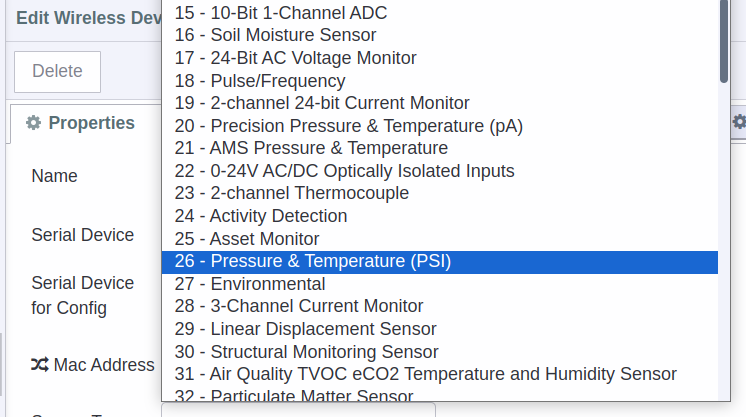746x417 pixels.
Task: Select 31 - Air Quality TVOC eCO2 sensor
Action: tap(440, 374)
